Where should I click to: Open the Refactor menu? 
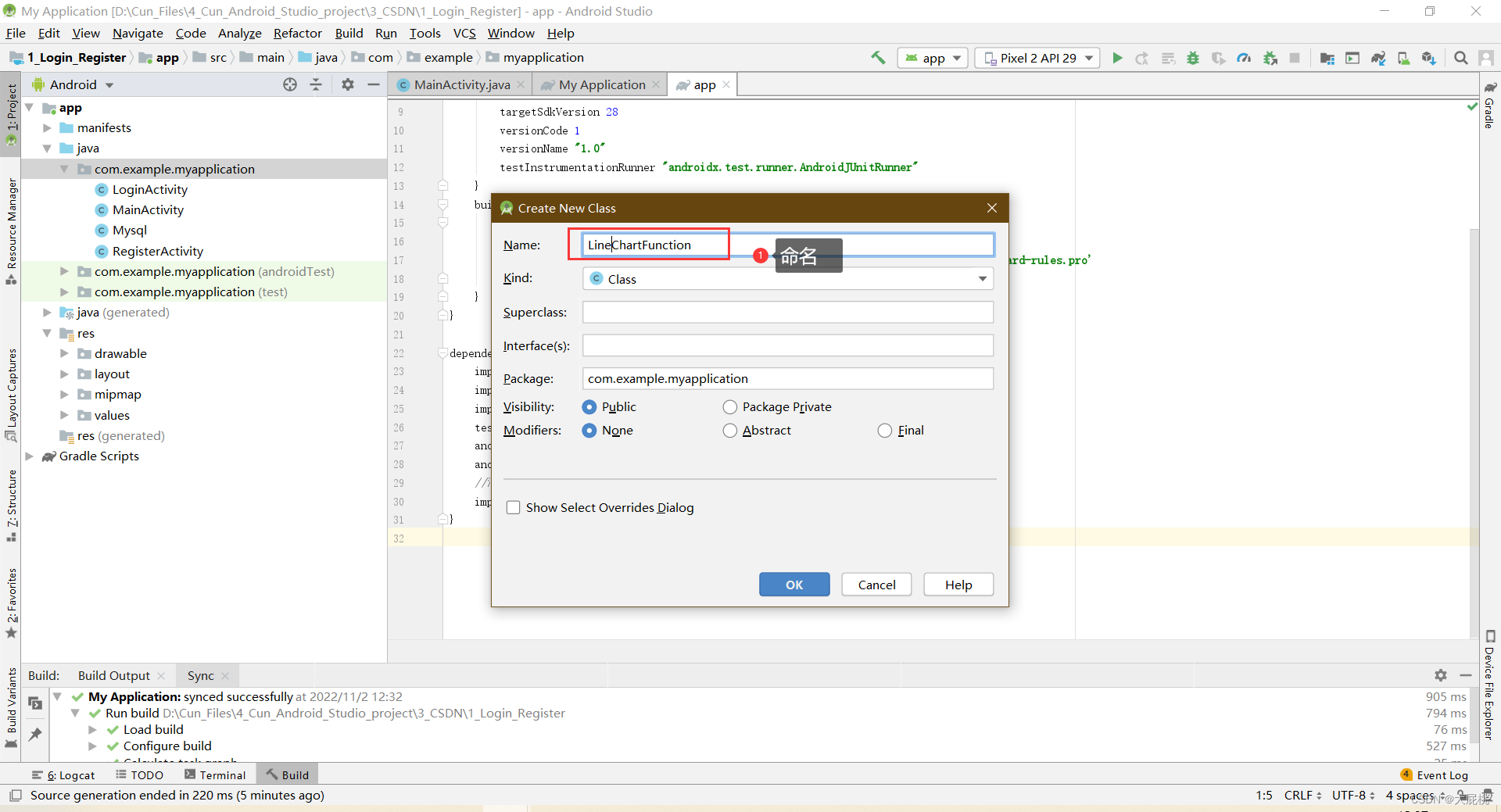point(297,33)
